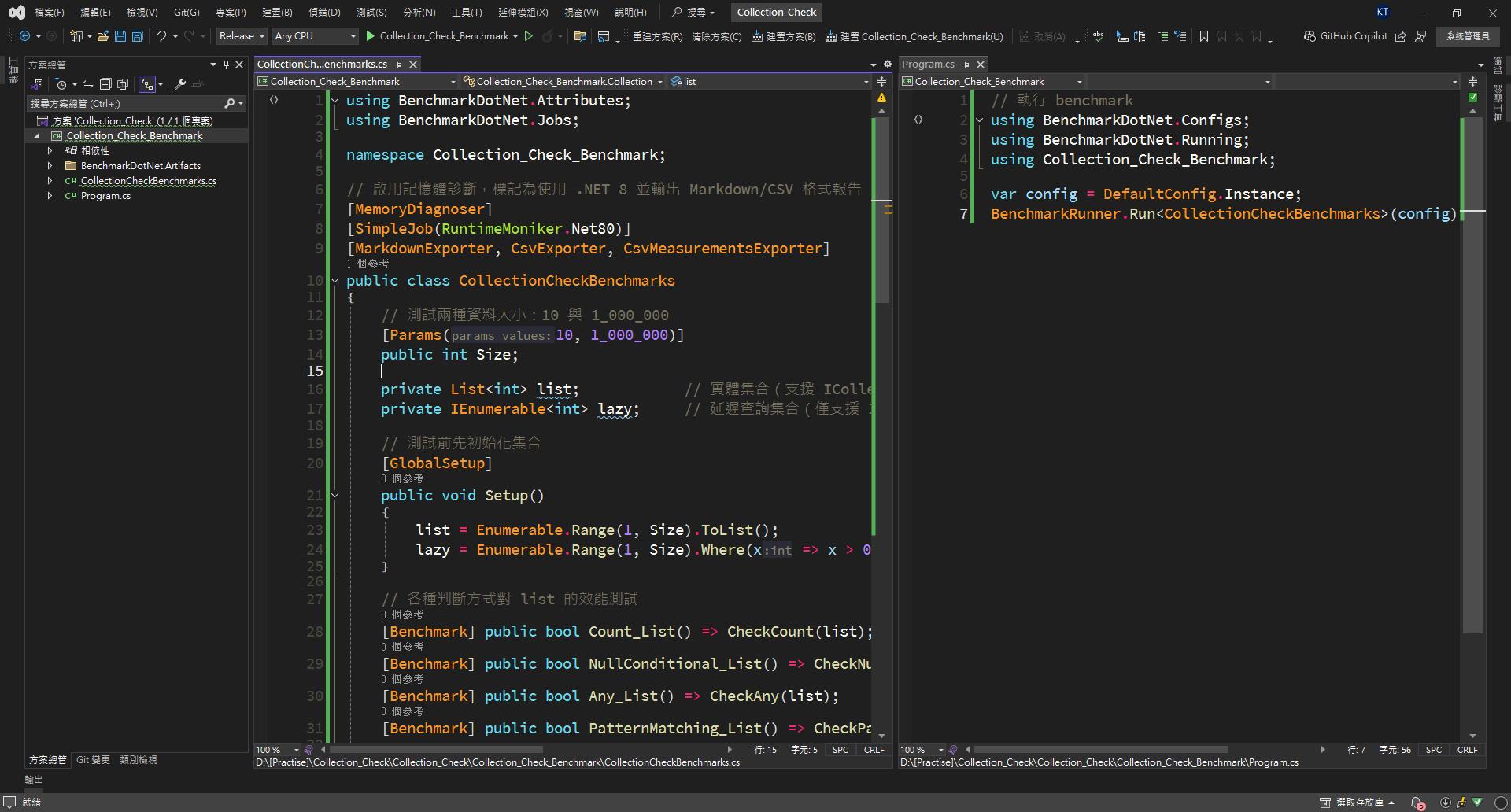This screenshot has height=812, width=1511.
Task: Click the Undo arrow icon
Action: (x=161, y=36)
